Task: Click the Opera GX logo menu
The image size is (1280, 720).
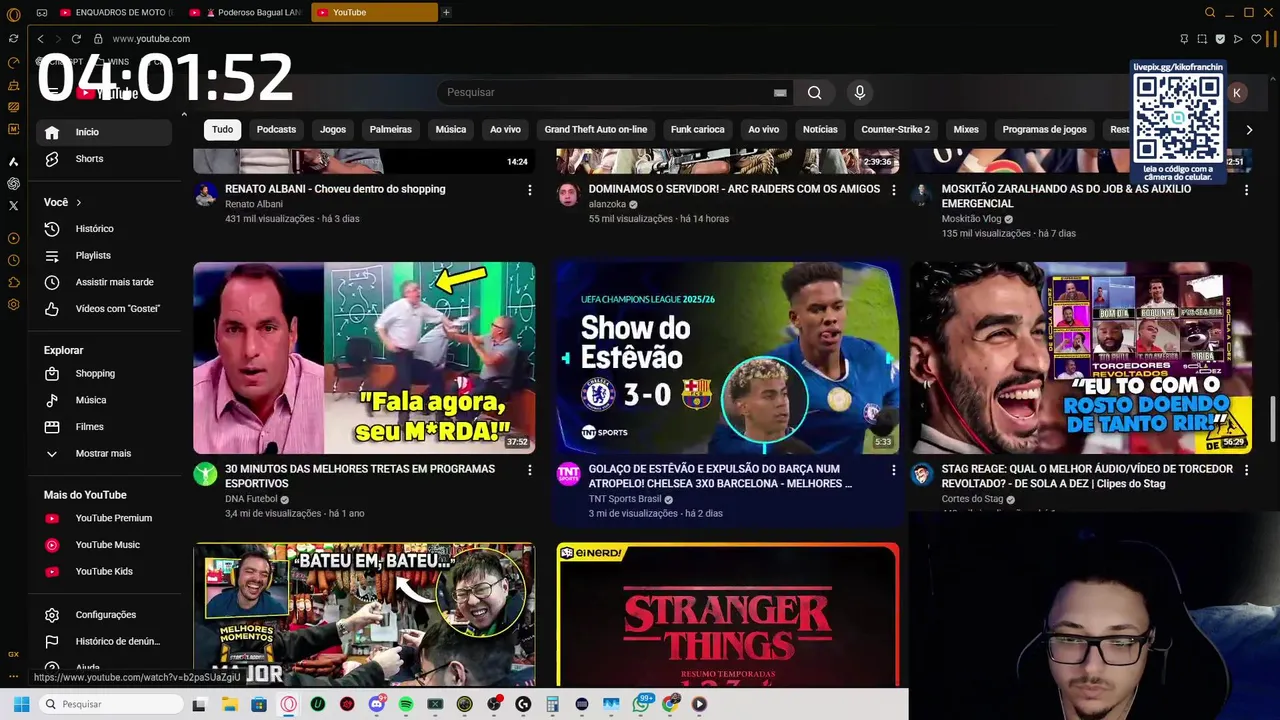Action: tap(13, 14)
